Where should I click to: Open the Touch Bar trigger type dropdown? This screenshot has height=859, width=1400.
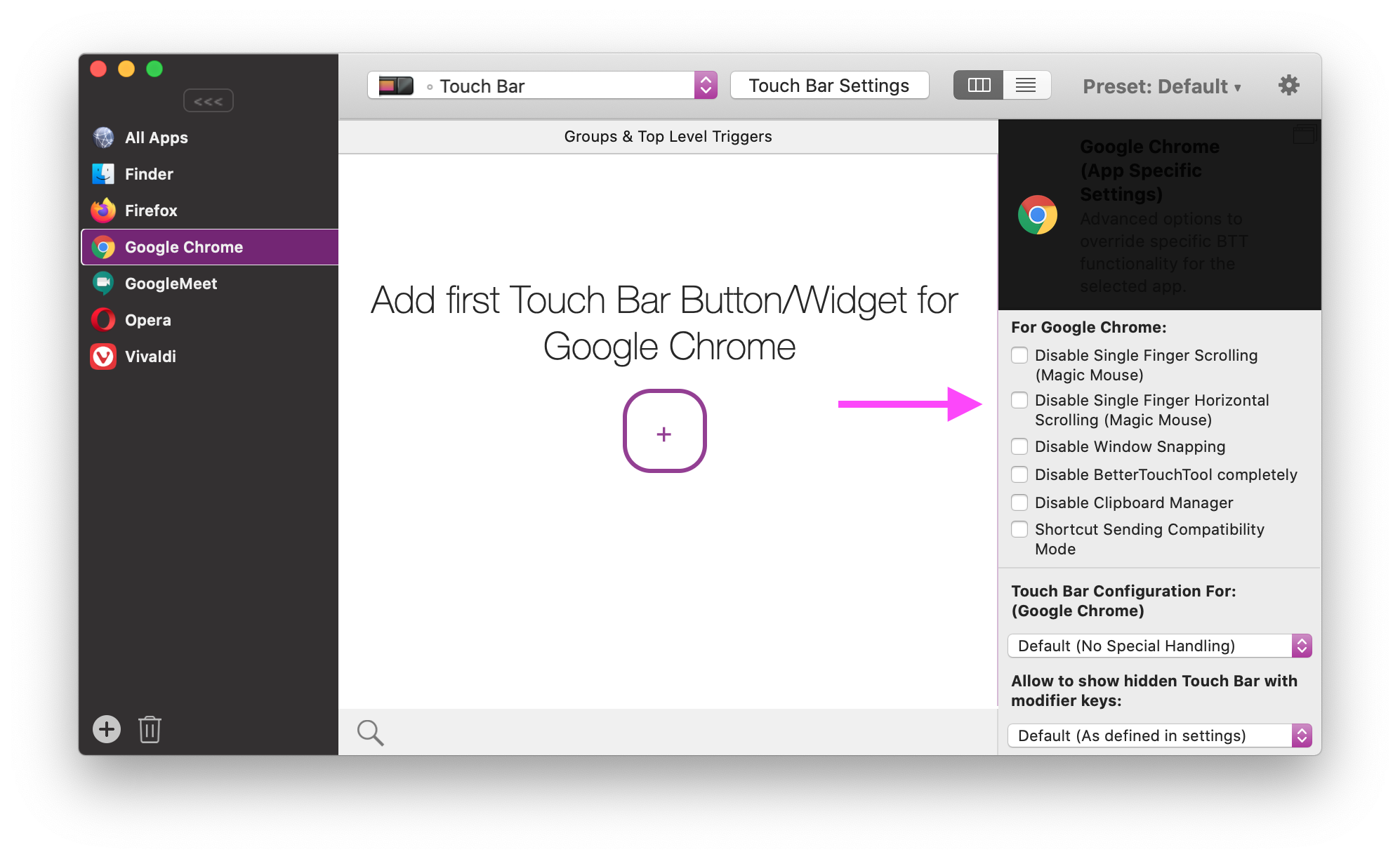click(x=542, y=86)
